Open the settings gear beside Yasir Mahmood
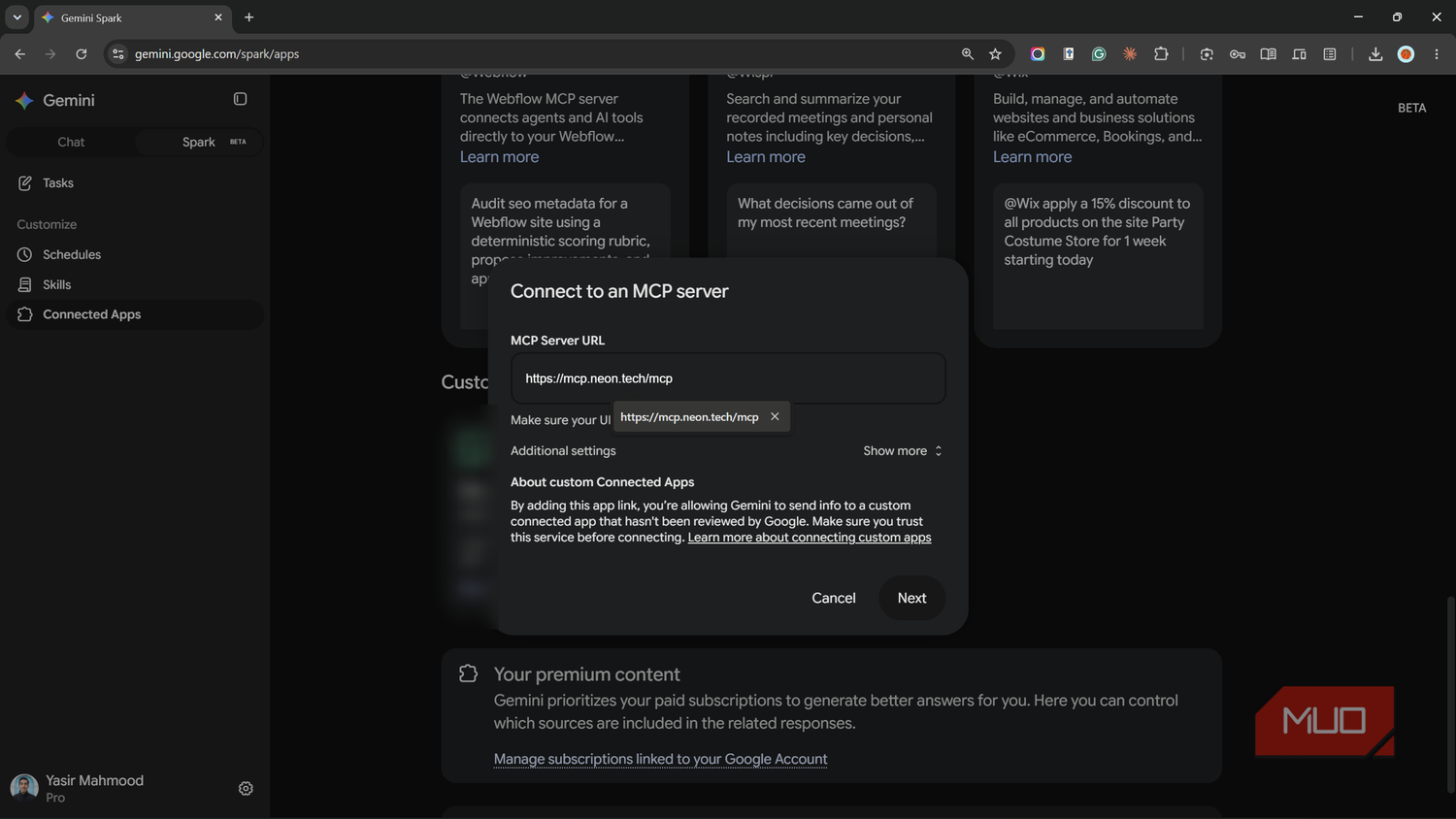 [x=246, y=789]
